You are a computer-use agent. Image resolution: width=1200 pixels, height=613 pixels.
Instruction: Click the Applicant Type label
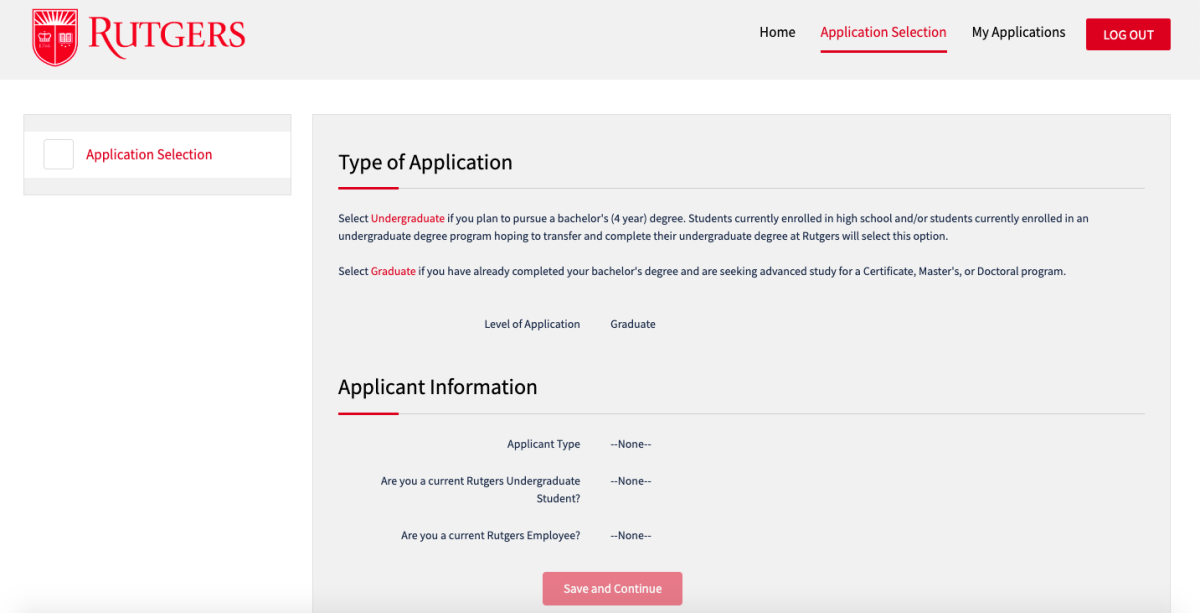click(543, 444)
